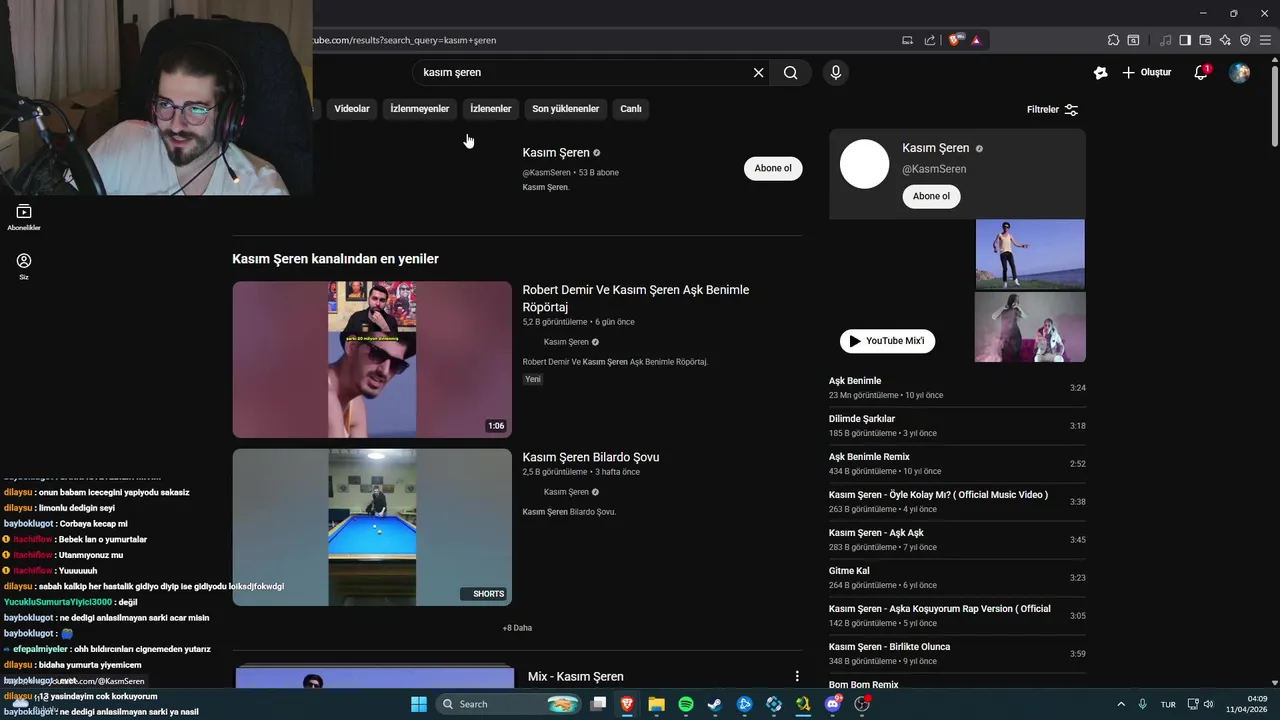
Task: Open the system tray volume icon
Action: coord(1208,704)
